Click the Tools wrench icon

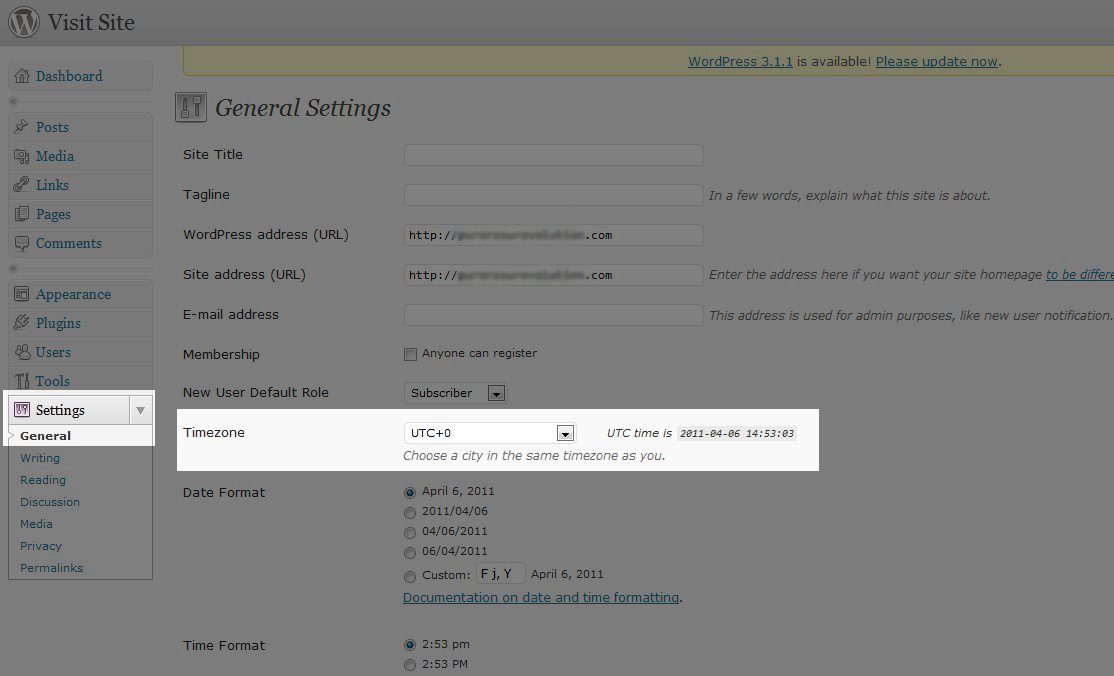point(22,382)
